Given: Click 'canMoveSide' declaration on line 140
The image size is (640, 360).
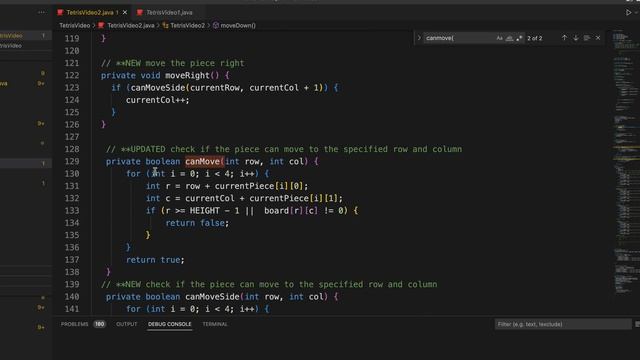Looking at the screenshot, I should (x=212, y=297).
